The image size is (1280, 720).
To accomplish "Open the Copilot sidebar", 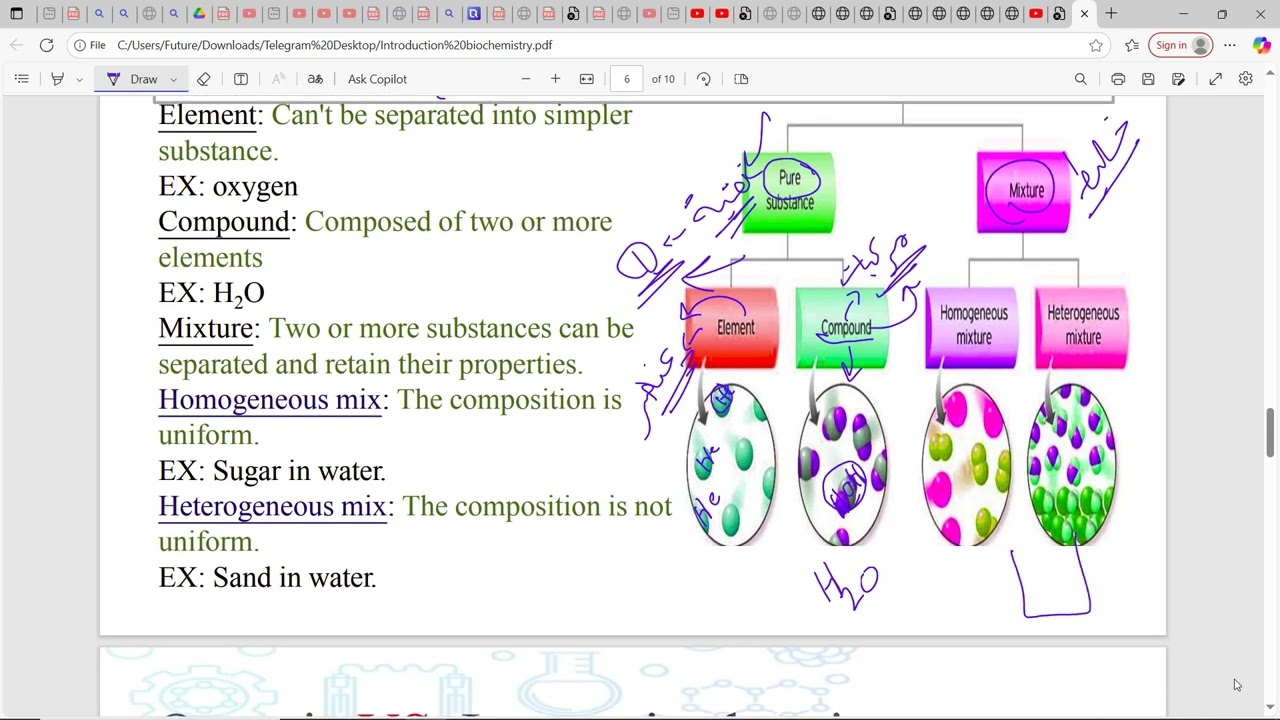I will pyautogui.click(x=1261, y=45).
